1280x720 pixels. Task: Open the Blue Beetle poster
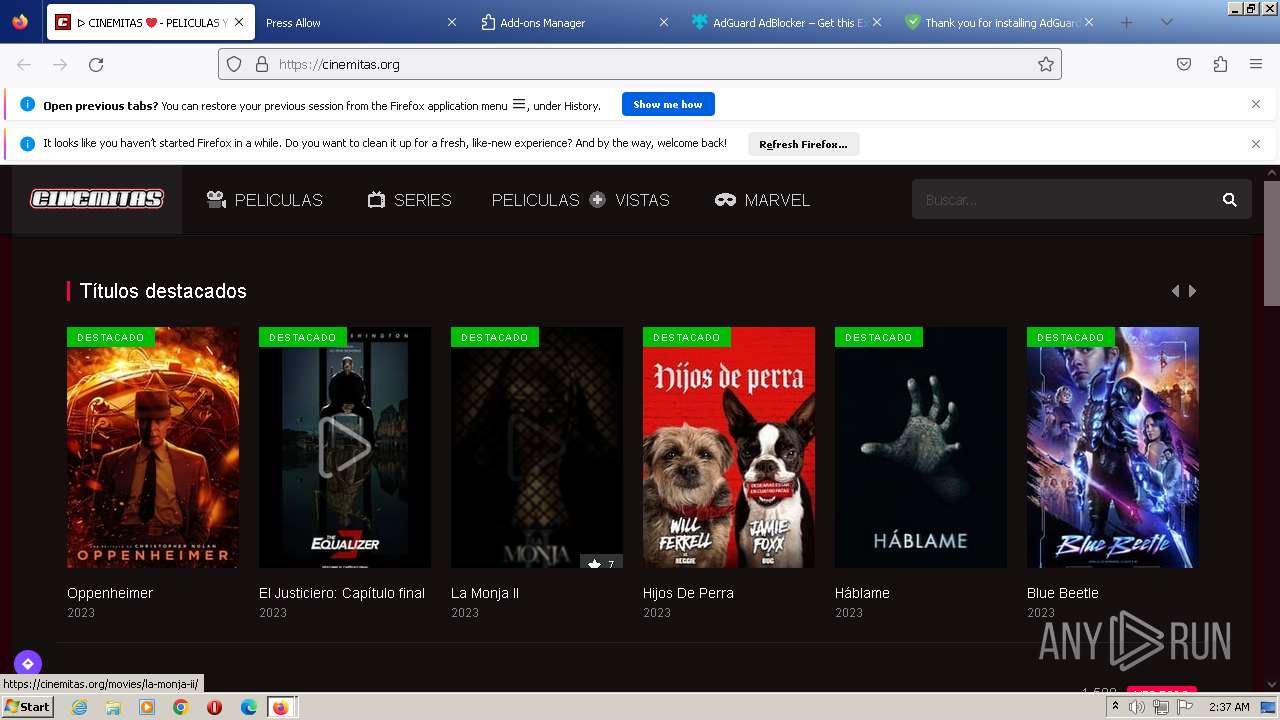1113,447
